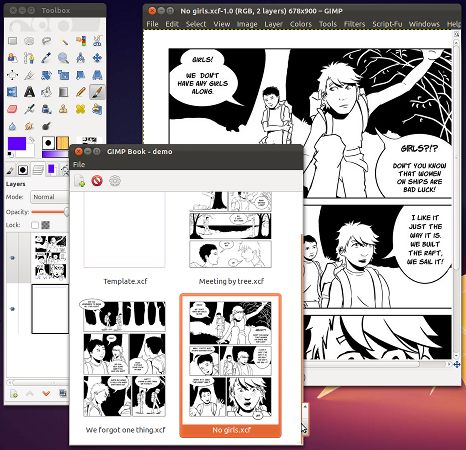
Task: Select the Zoom magnifier tool
Action: (x=63, y=58)
